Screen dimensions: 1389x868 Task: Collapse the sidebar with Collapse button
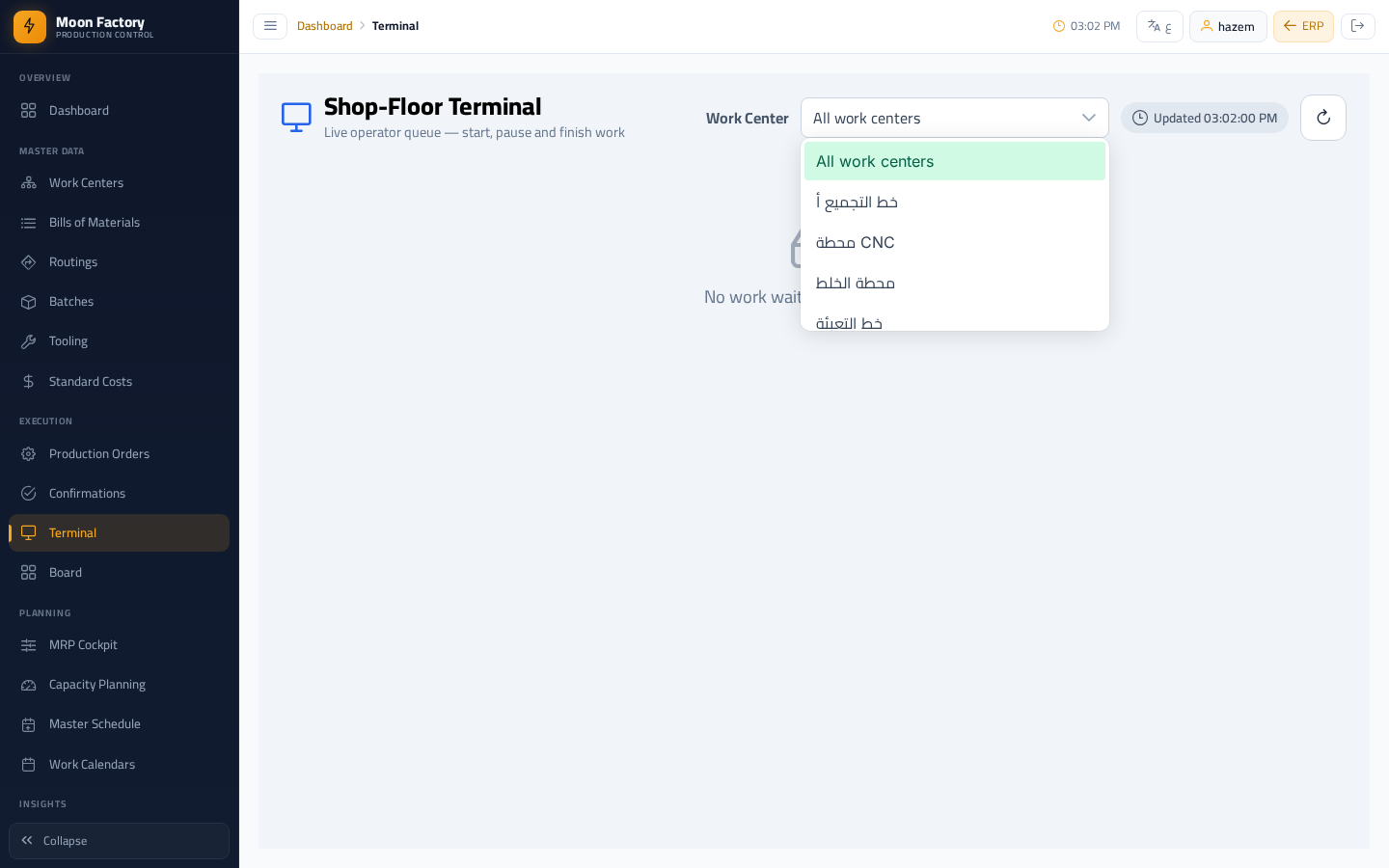point(120,841)
